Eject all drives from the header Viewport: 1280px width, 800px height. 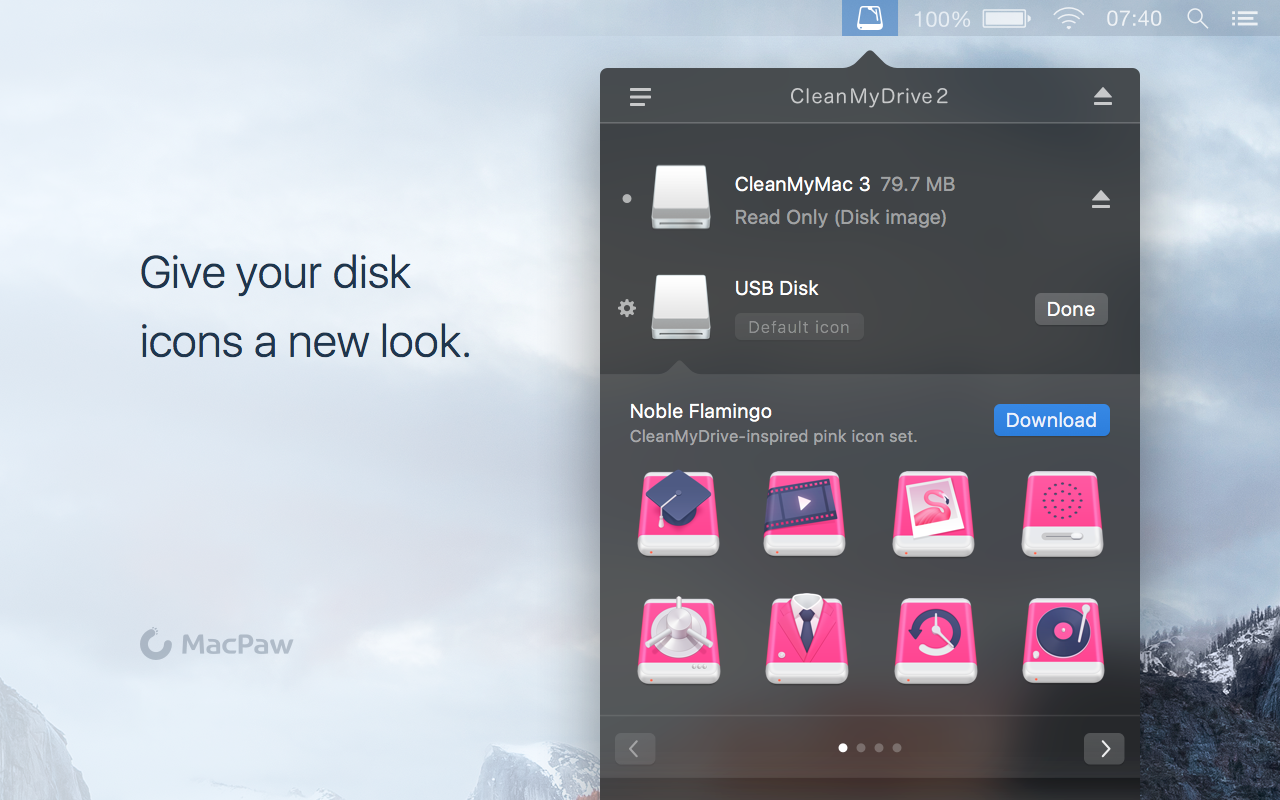pyautogui.click(x=1102, y=96)
